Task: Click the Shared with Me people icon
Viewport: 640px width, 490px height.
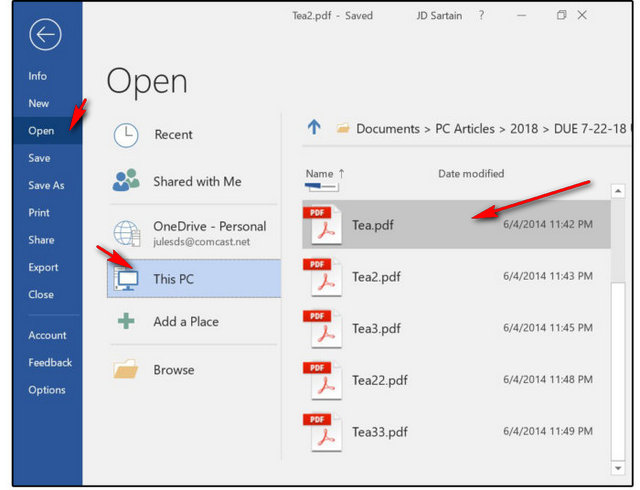Action: 126,180
